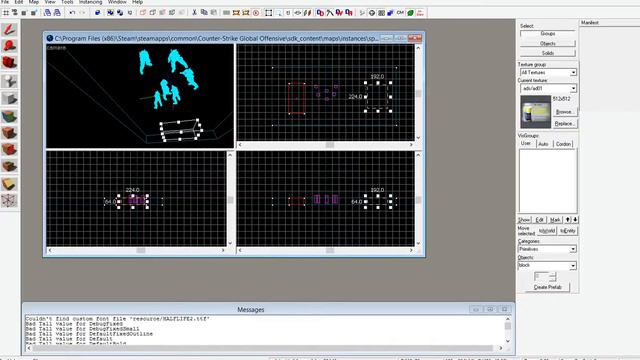Toggle texture lock icon
640x360 pixels.
pyautogui.click(x=288, y=13)
